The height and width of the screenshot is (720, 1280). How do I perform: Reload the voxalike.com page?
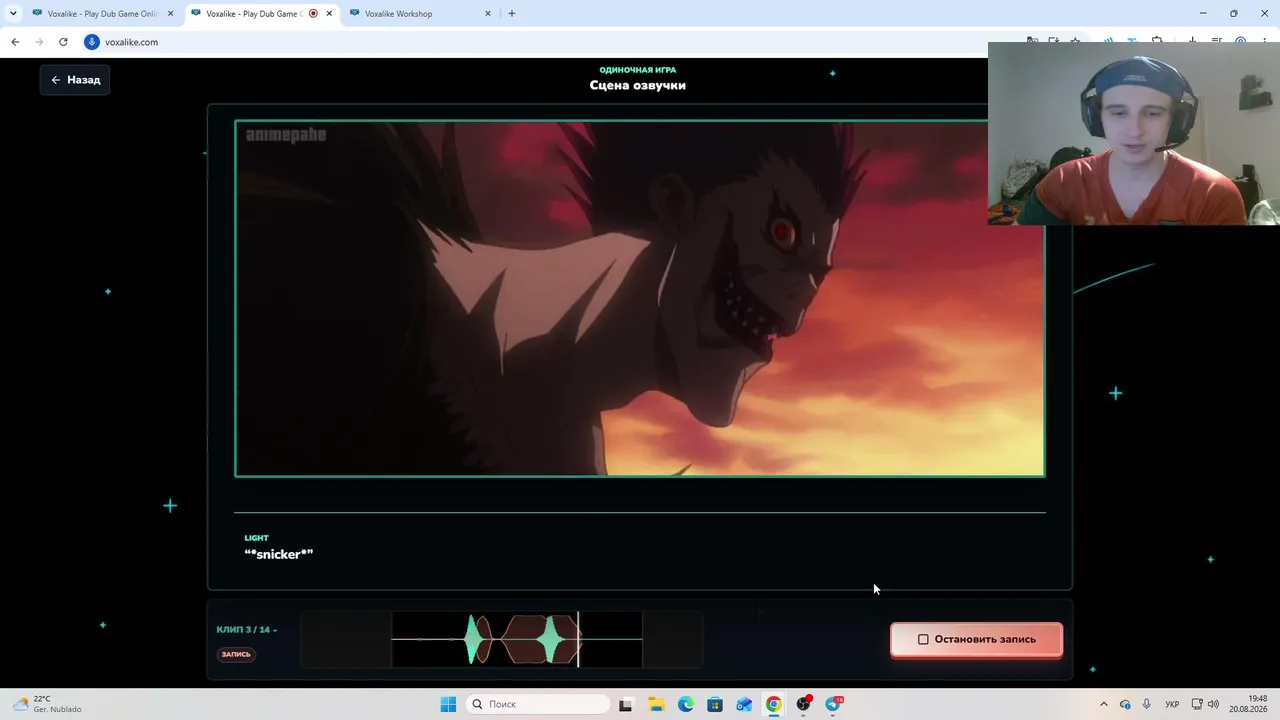pyautogui.click(x=63, y=42)
